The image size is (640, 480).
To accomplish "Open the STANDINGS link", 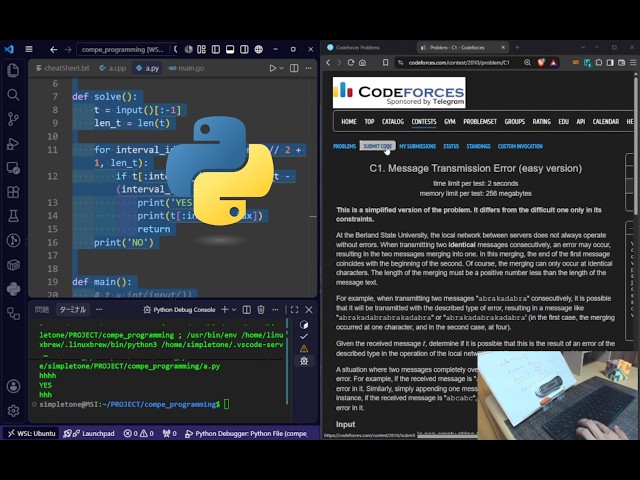I will (478, 146).
